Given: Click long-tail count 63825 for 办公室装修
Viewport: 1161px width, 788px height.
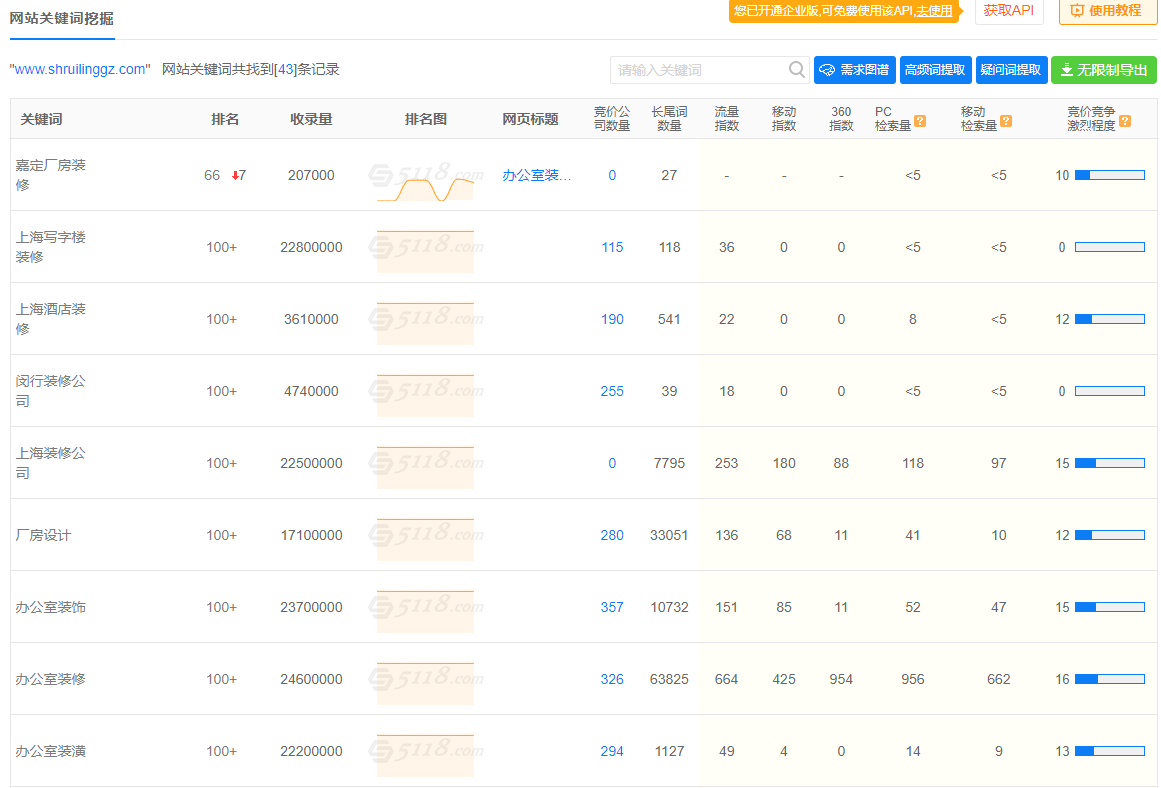Looking at the screenshot, I should pos(669,679).
